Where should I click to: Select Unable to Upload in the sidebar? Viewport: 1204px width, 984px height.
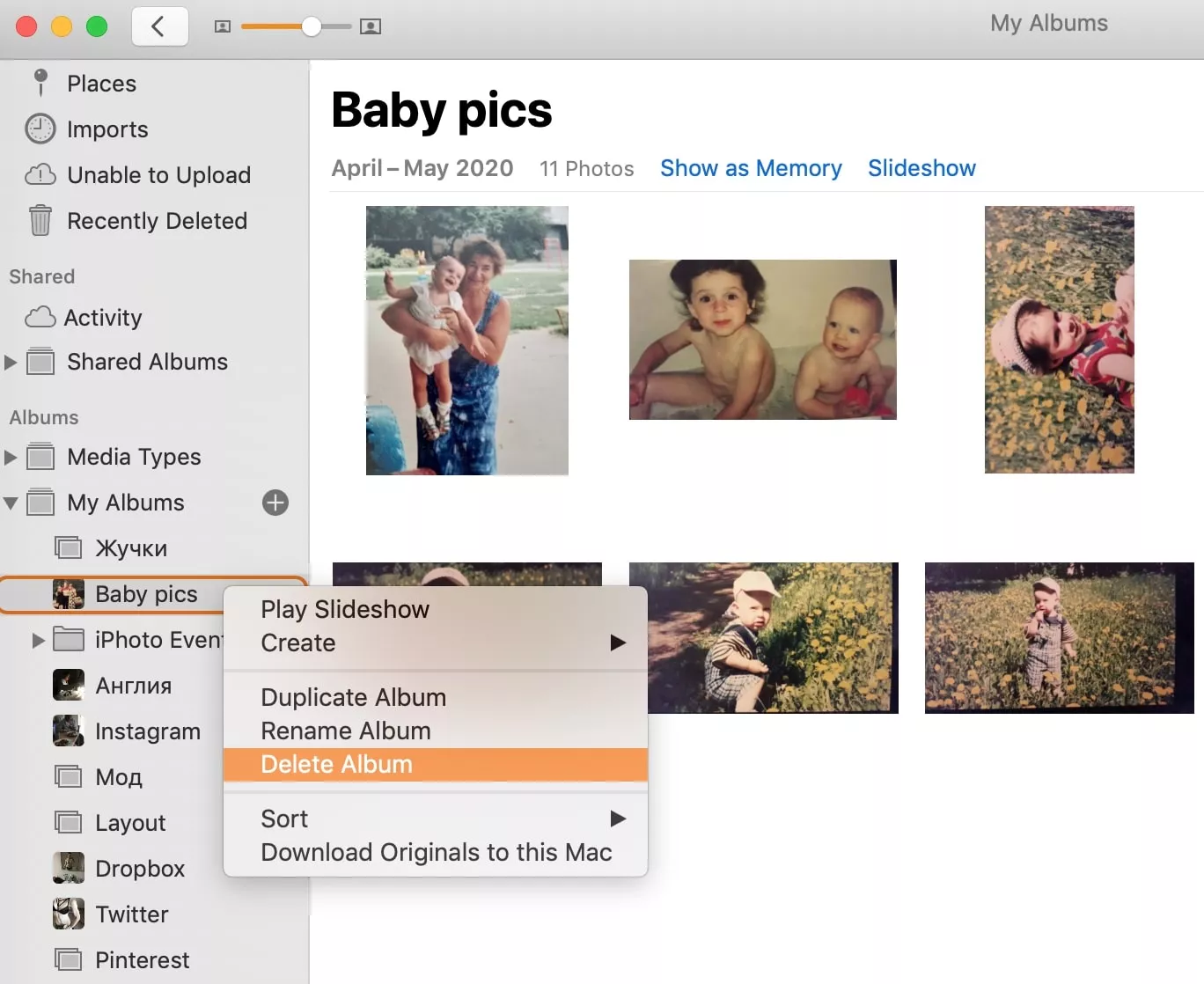(x=158, y=175)
